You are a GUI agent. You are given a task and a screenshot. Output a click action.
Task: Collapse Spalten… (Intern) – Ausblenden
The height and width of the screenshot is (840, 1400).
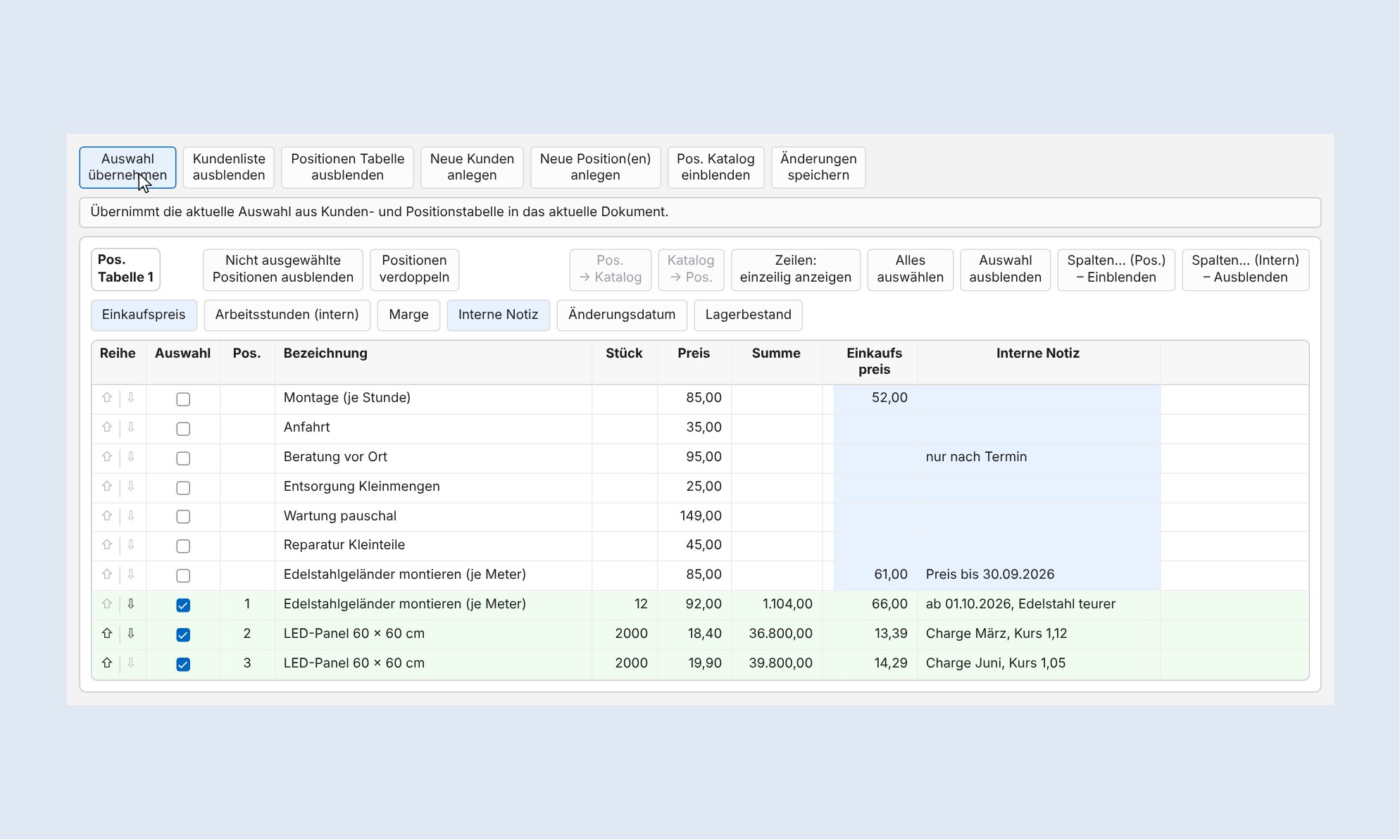1245,269
